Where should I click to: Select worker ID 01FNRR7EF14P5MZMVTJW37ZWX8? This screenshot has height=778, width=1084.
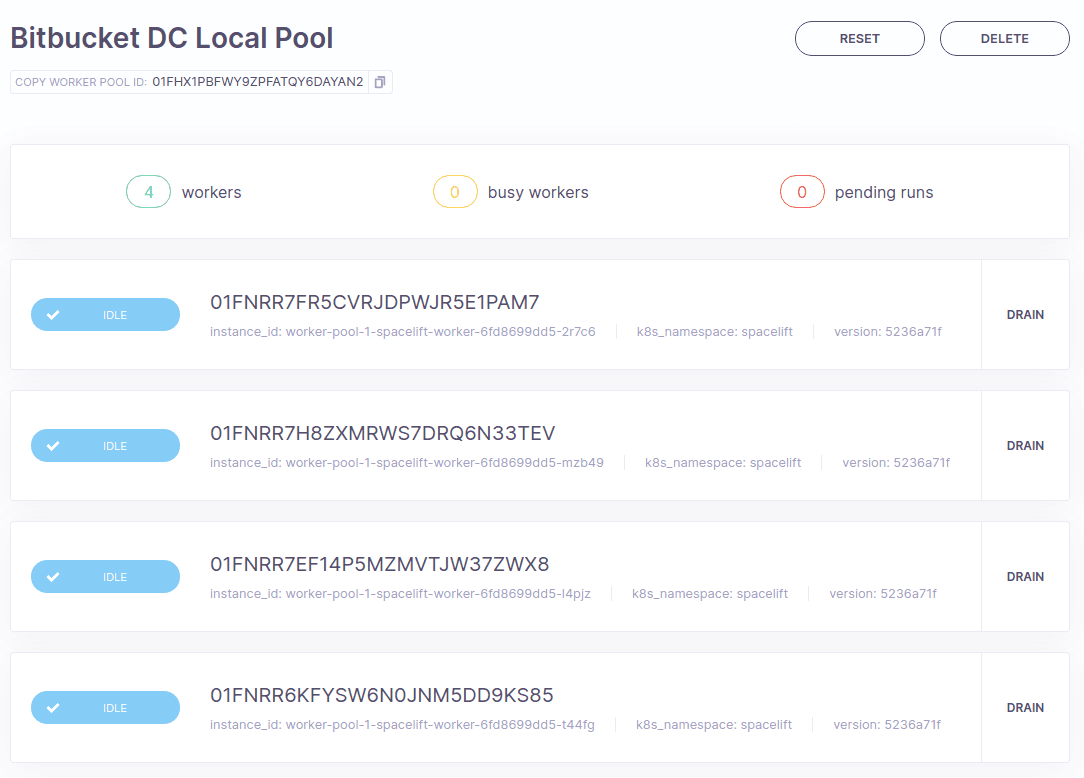[x=380, y=564]
